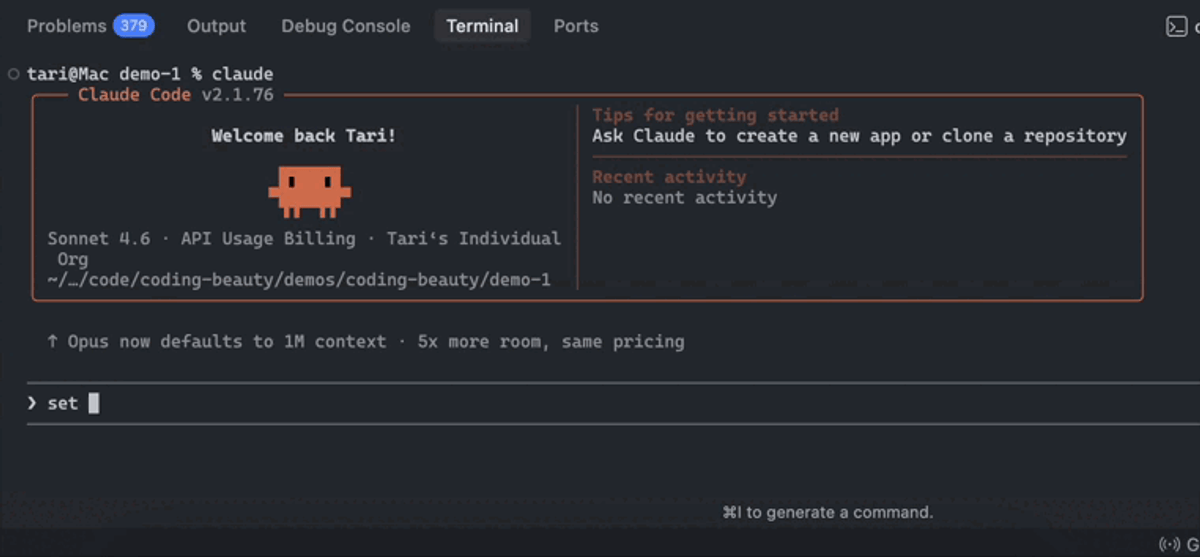This screenshot has height=557, width=1200.
Task: Click the demo-1 directory path text
Action: 299,281
